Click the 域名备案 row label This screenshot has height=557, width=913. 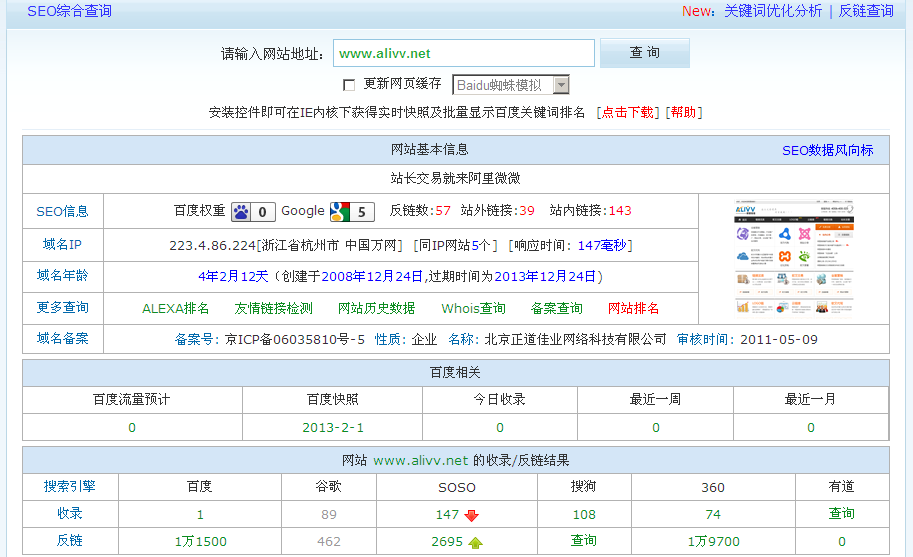[x=62, y=338]
